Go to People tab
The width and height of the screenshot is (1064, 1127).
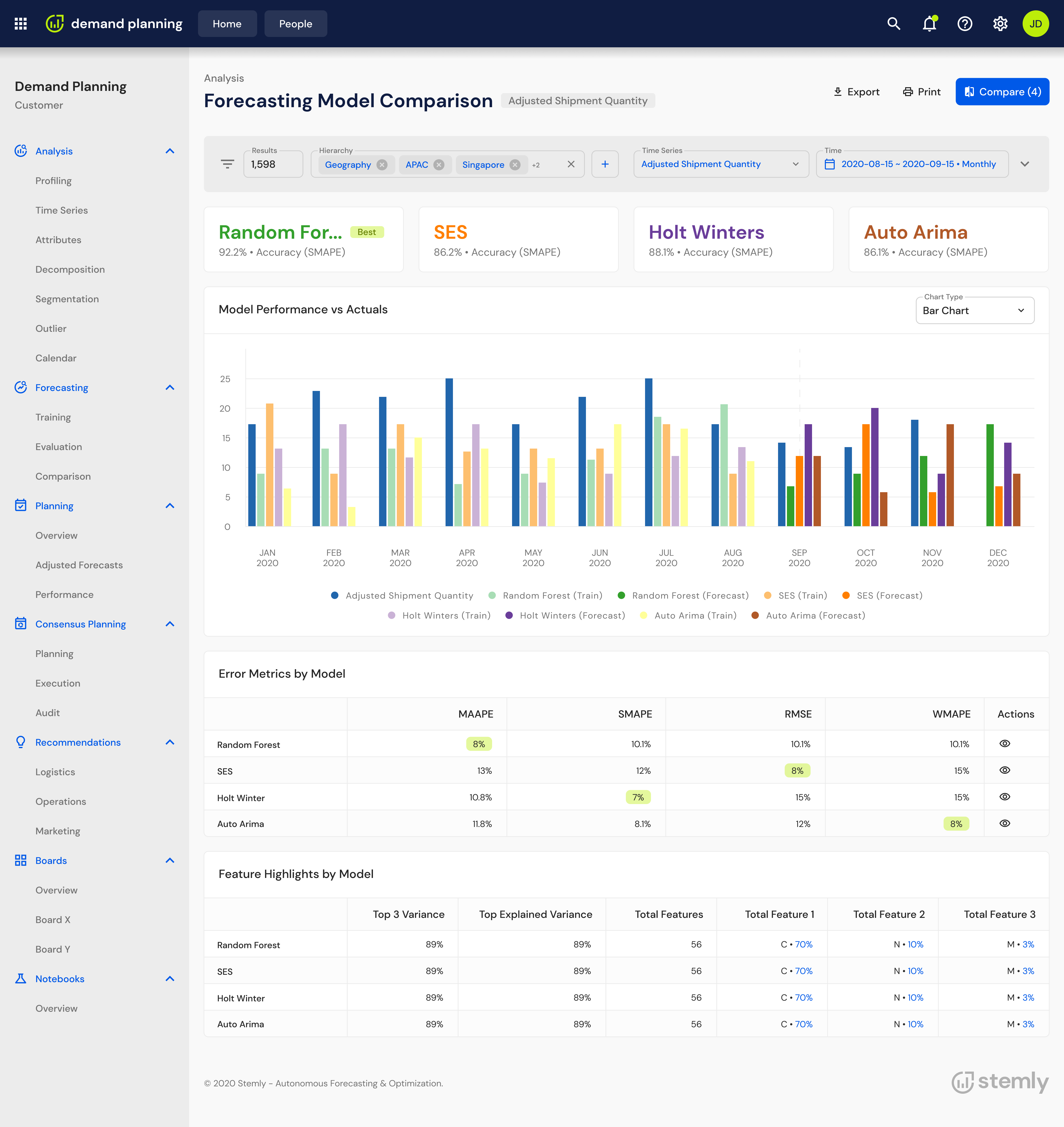[296, 24]
